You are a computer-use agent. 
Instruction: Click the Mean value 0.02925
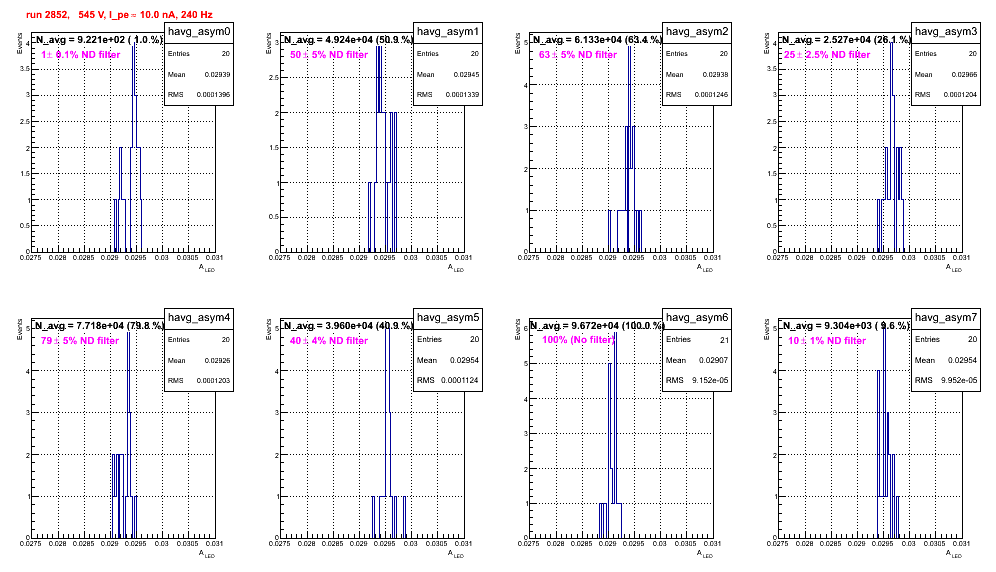[217, 360]
